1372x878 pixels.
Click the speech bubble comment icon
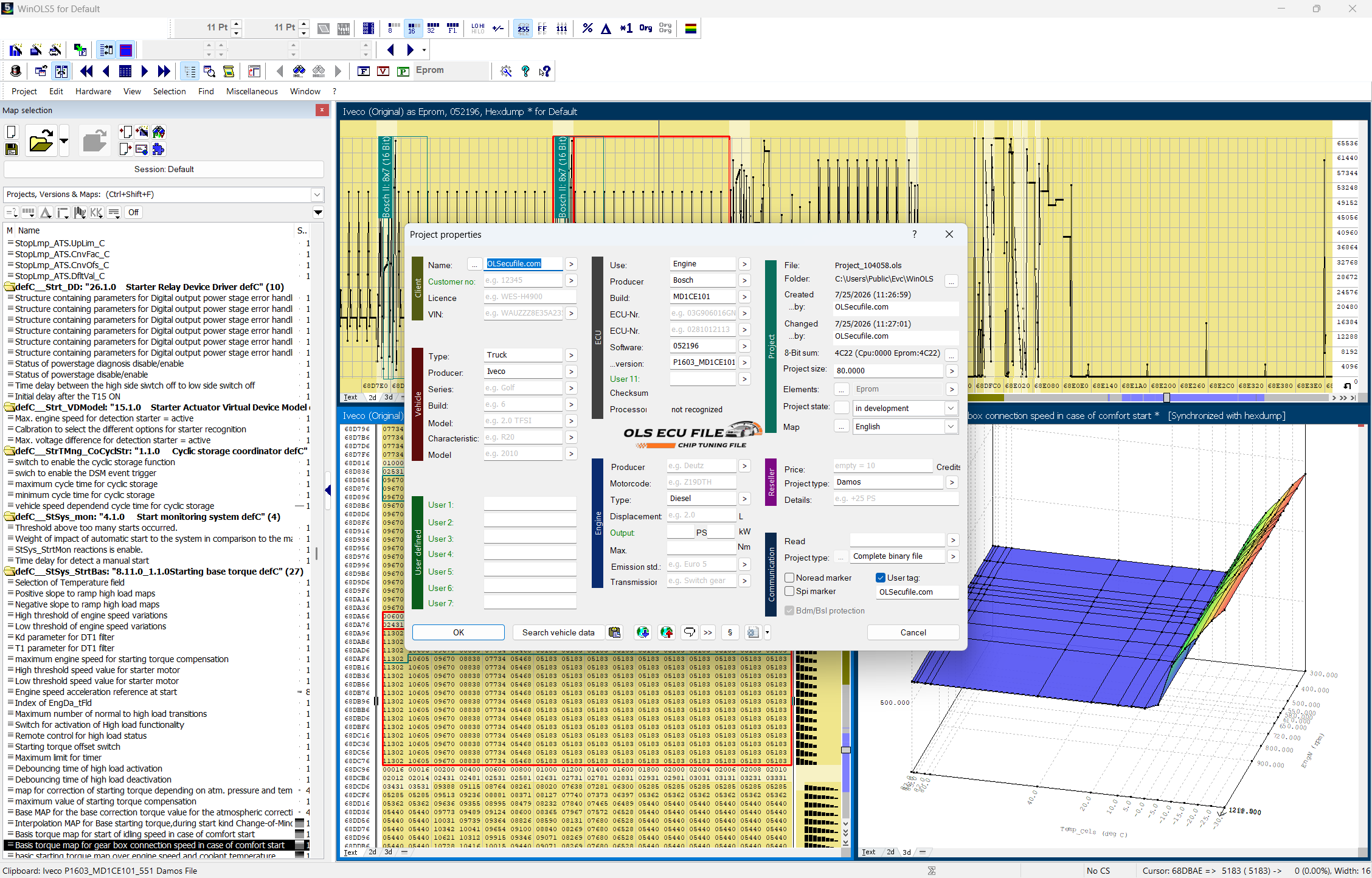[689, 632]
